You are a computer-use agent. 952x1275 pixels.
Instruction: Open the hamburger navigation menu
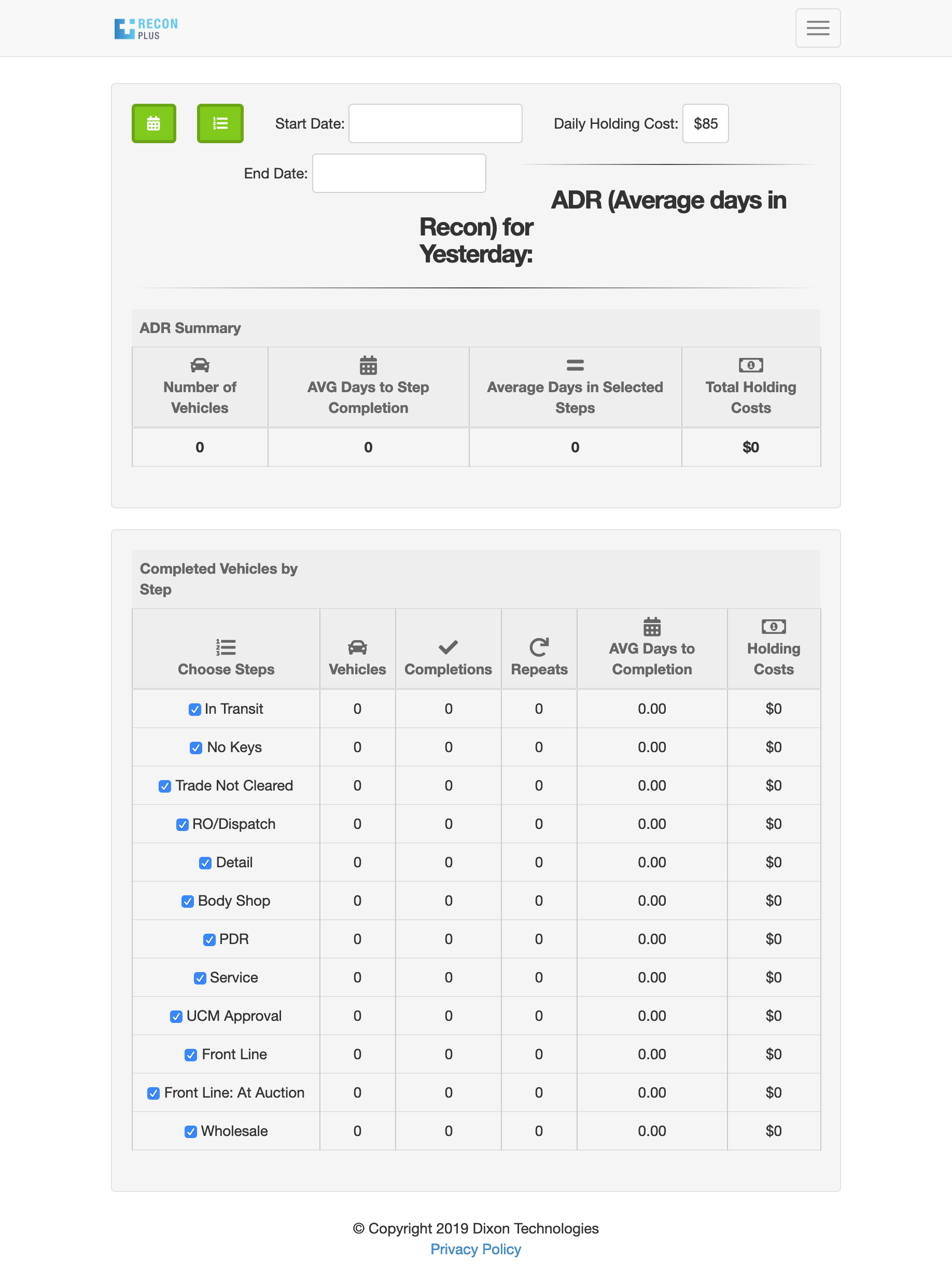pyautogui.click(x=817, y=28)
